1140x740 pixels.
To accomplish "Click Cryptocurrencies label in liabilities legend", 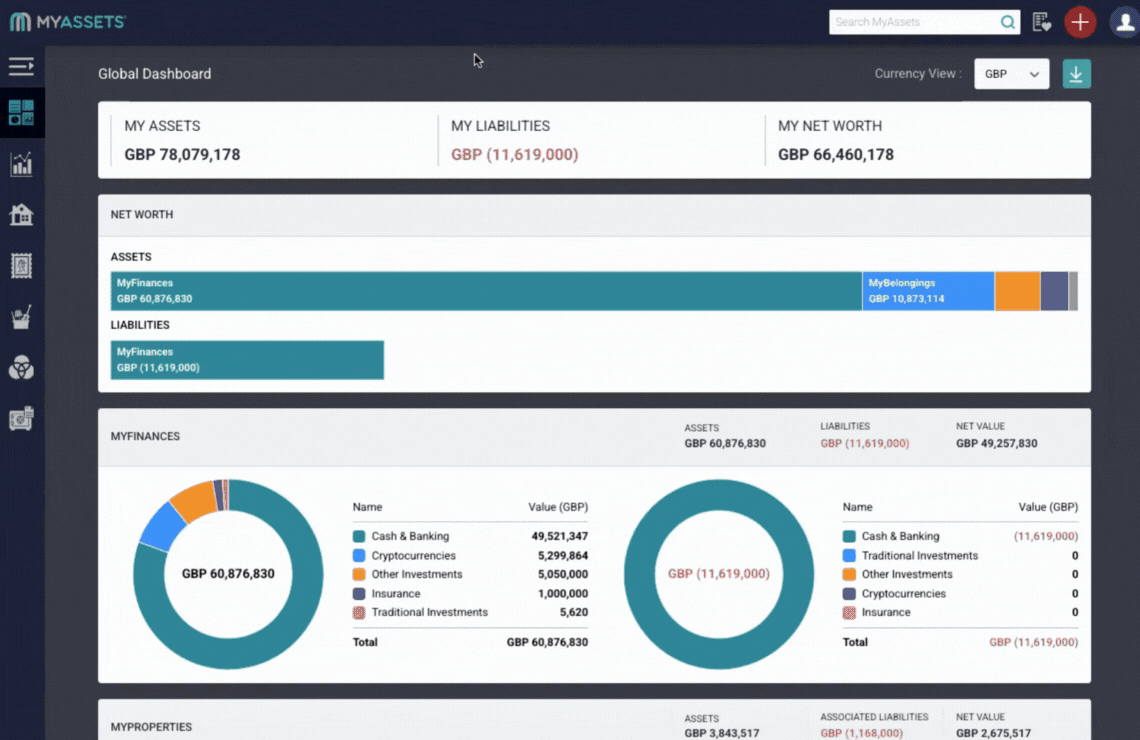I will (904, 594).
